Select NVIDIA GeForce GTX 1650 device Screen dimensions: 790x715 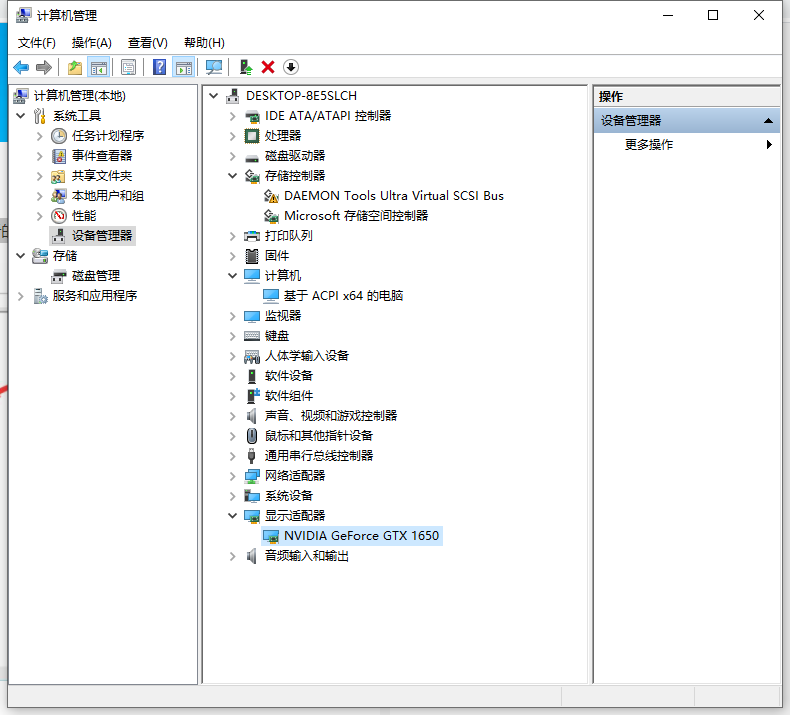click(x=361, y=535)
